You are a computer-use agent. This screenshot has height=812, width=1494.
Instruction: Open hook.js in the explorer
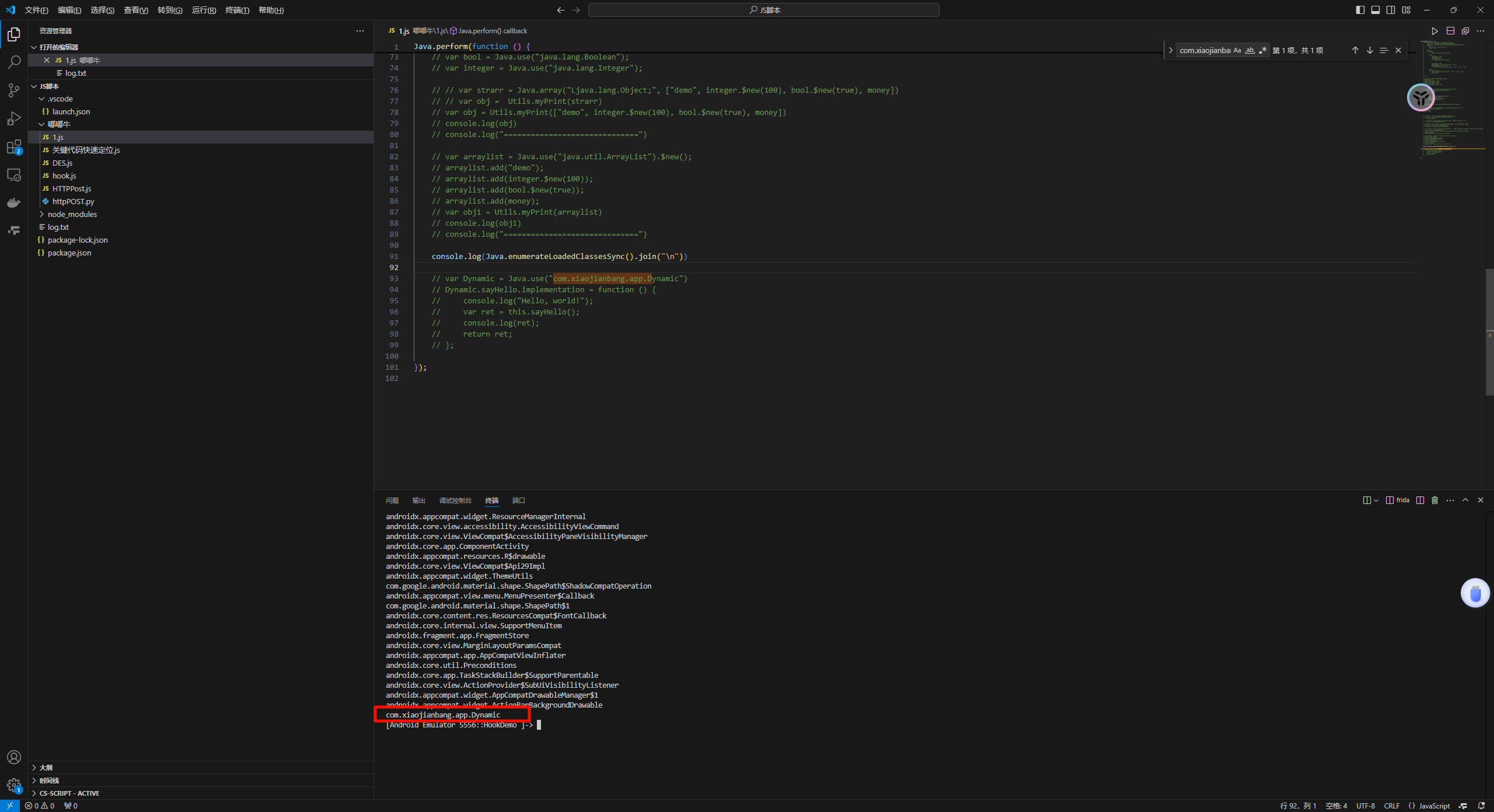click(64, 176)
